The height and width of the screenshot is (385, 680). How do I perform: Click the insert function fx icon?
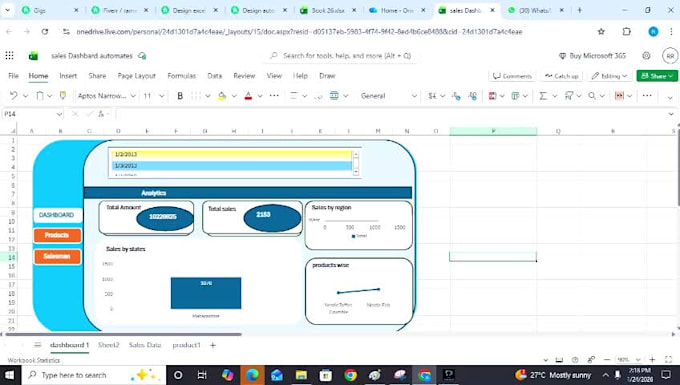pyautogui.click(x=101, y=114)
